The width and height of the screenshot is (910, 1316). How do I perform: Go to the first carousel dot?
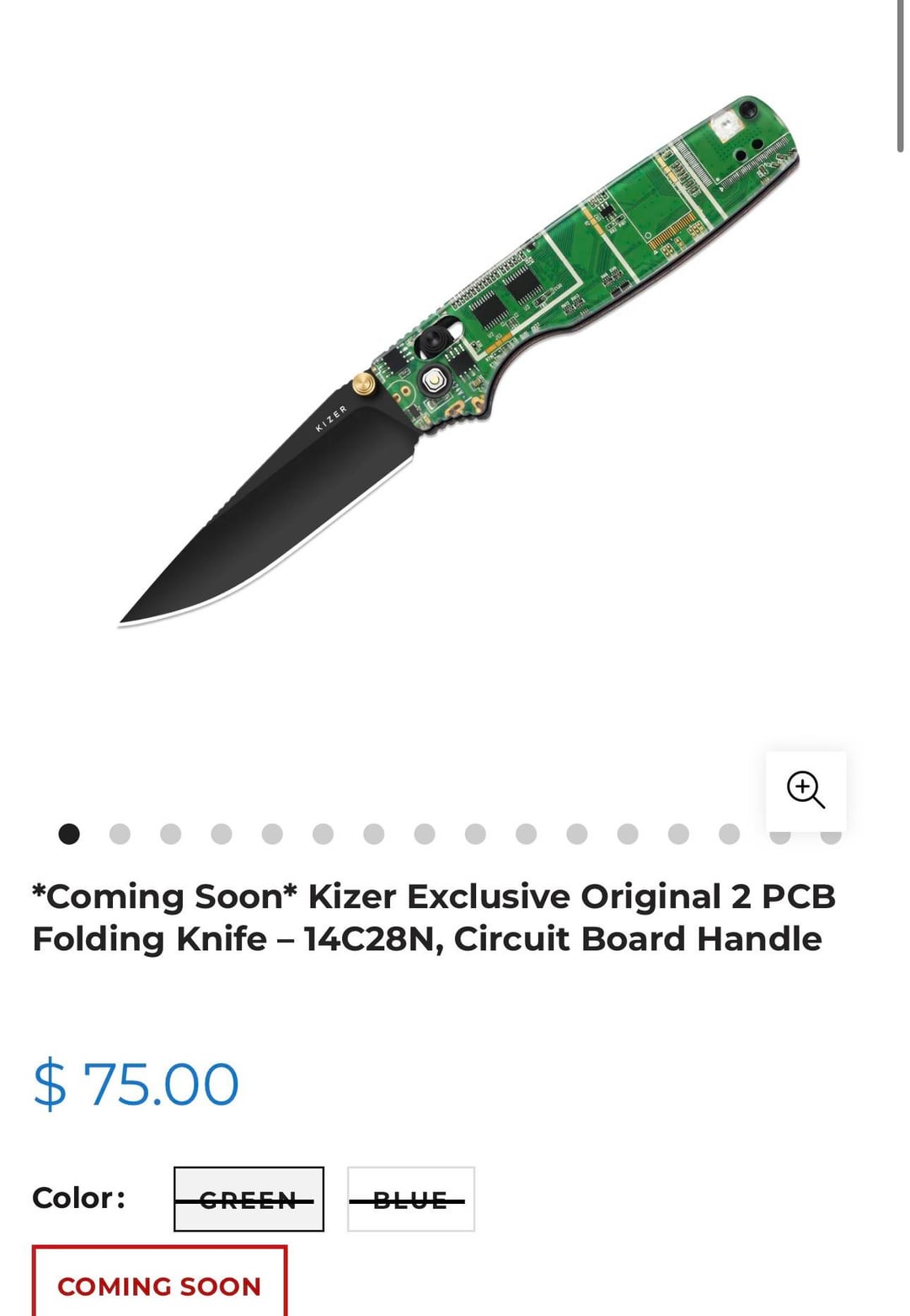point(69,834)
